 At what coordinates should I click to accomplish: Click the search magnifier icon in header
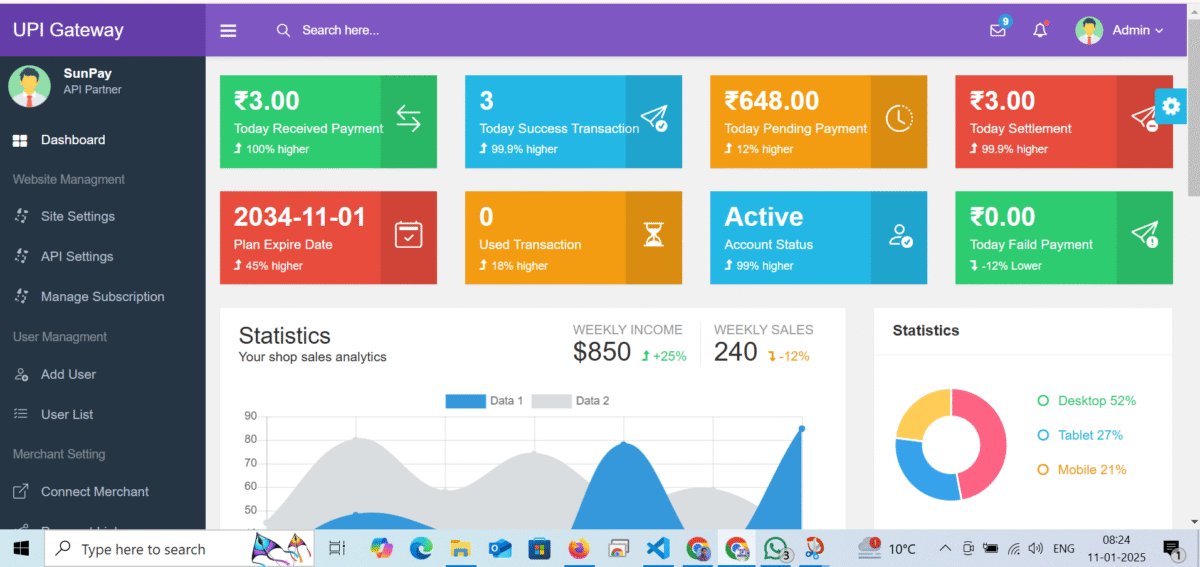284,31
